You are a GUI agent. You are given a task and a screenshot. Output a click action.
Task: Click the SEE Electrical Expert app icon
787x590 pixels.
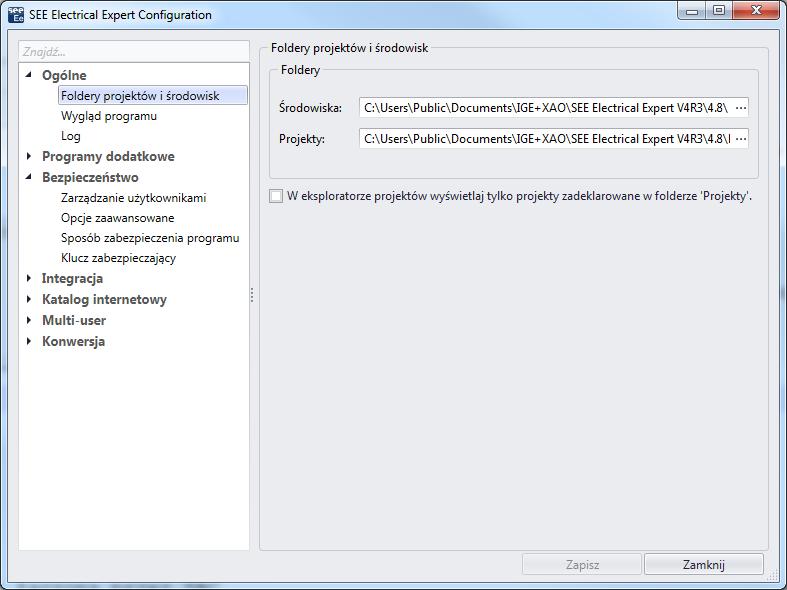(16, 15)
